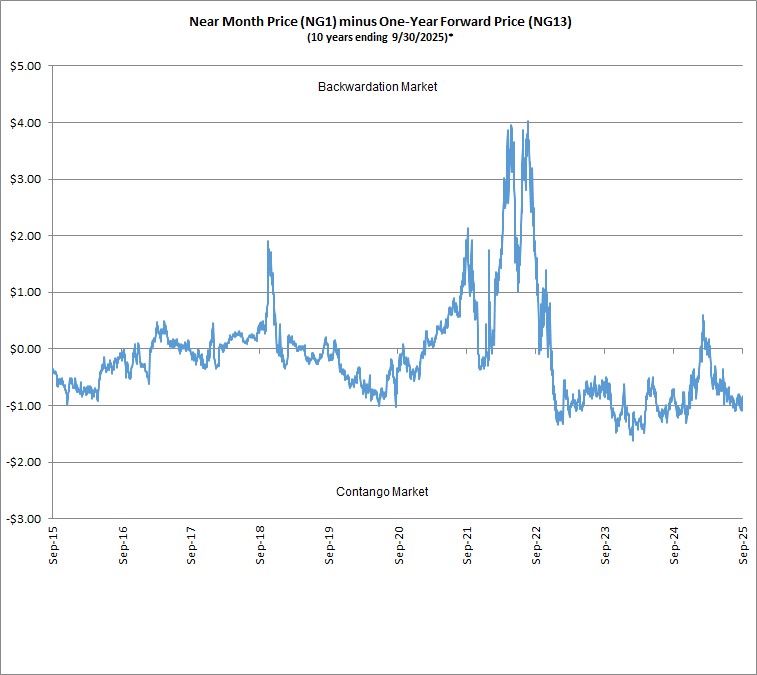Viewport: 757px width, 675px height.
Task: Click the 'Backwardation Market' label
Action: [x=378, y=87]
